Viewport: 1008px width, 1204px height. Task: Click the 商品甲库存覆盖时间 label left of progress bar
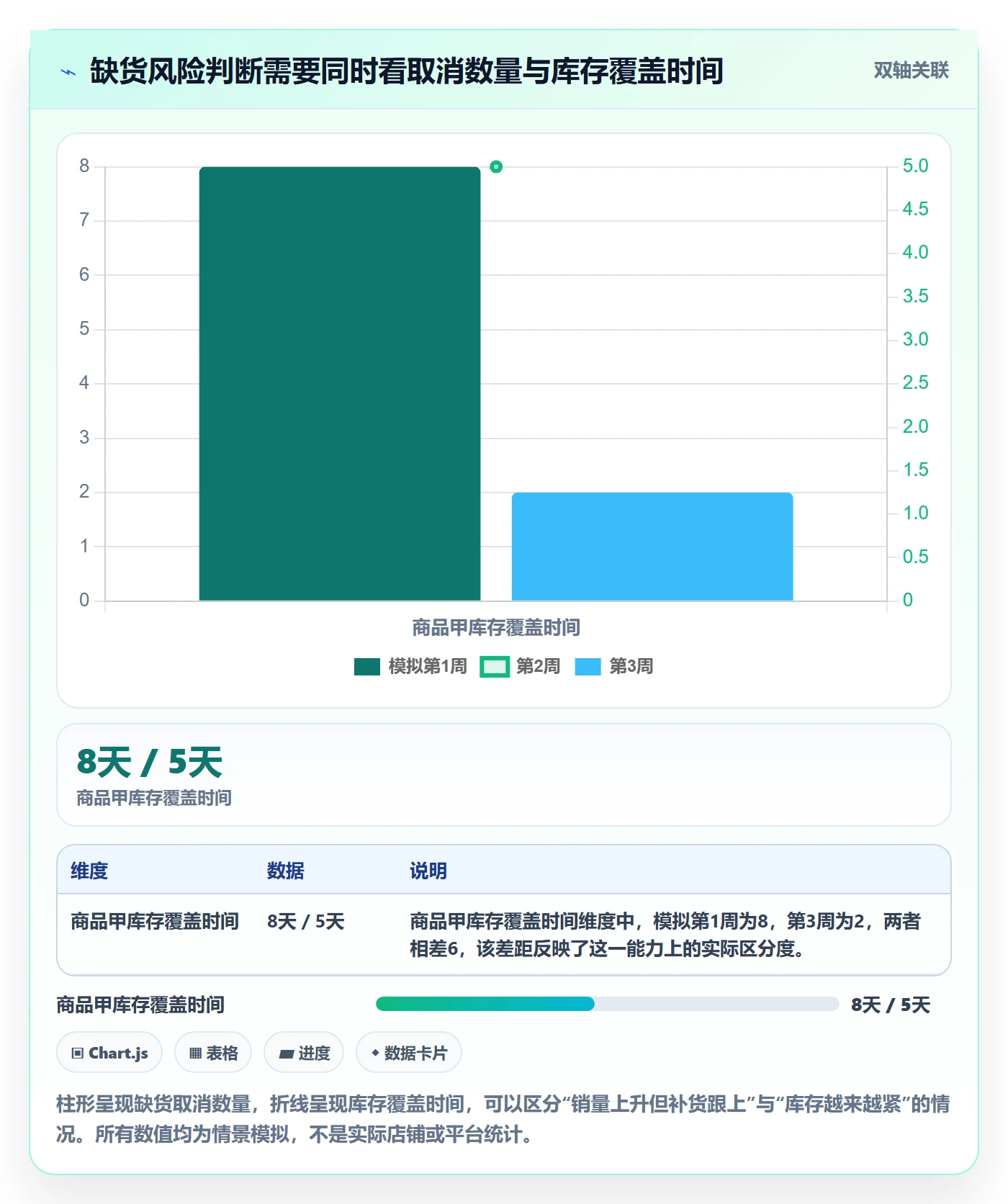(x=140, y=1005)
